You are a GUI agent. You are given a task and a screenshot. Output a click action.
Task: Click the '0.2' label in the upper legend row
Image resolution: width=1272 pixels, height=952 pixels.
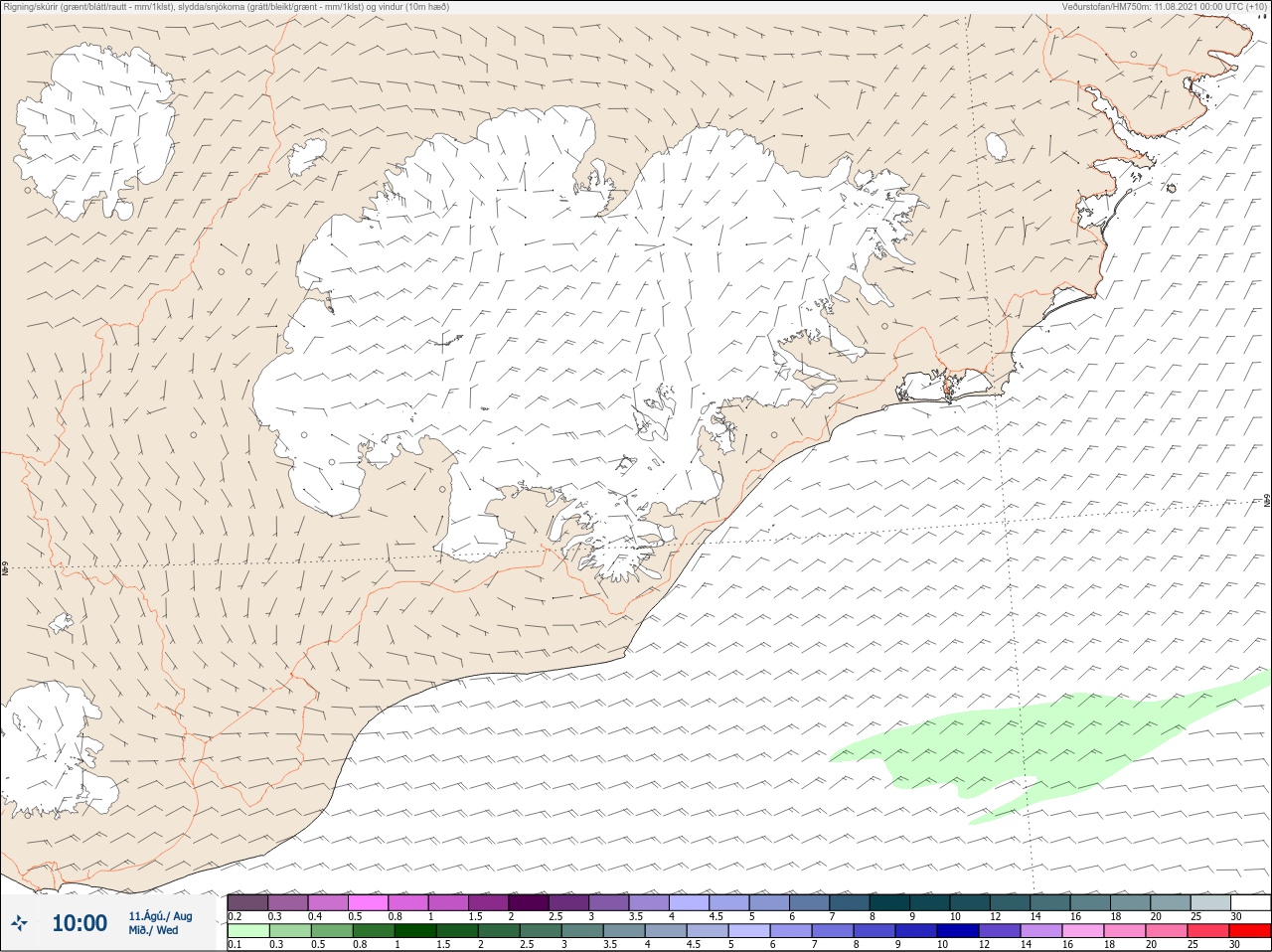click(235, 916)
